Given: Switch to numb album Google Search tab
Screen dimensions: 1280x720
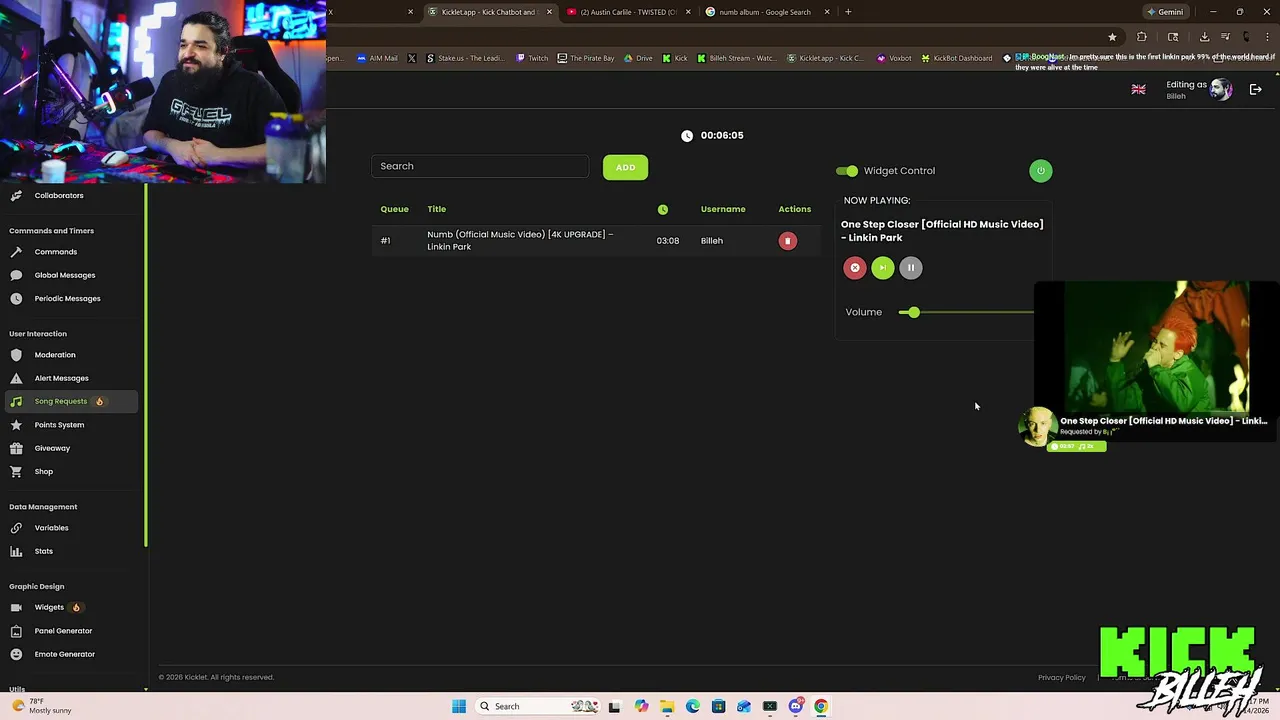Looking at the screenshot, I should pyautogui.click(x=765, y=12).
